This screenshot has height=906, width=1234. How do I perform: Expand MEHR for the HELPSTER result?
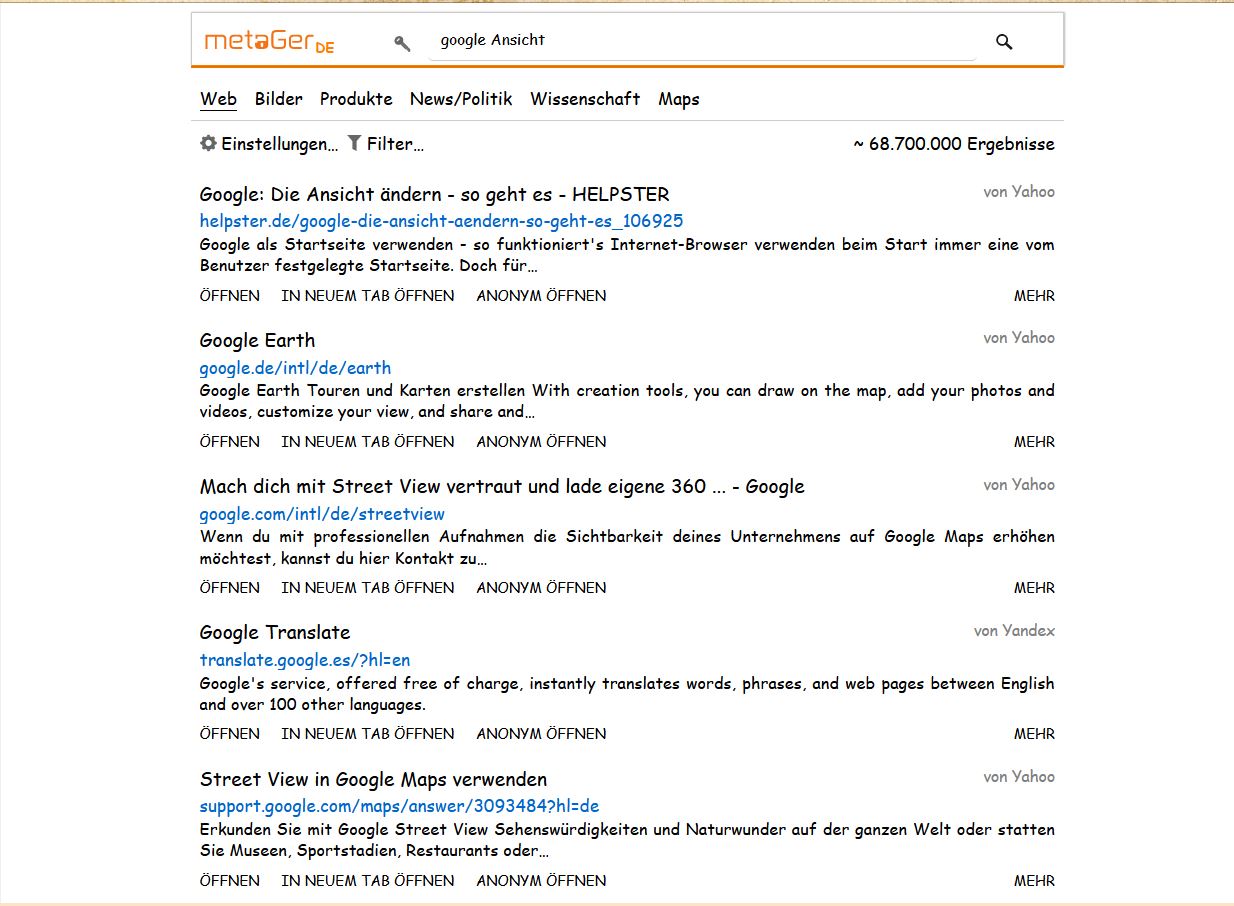click(x=1034, y=295)
